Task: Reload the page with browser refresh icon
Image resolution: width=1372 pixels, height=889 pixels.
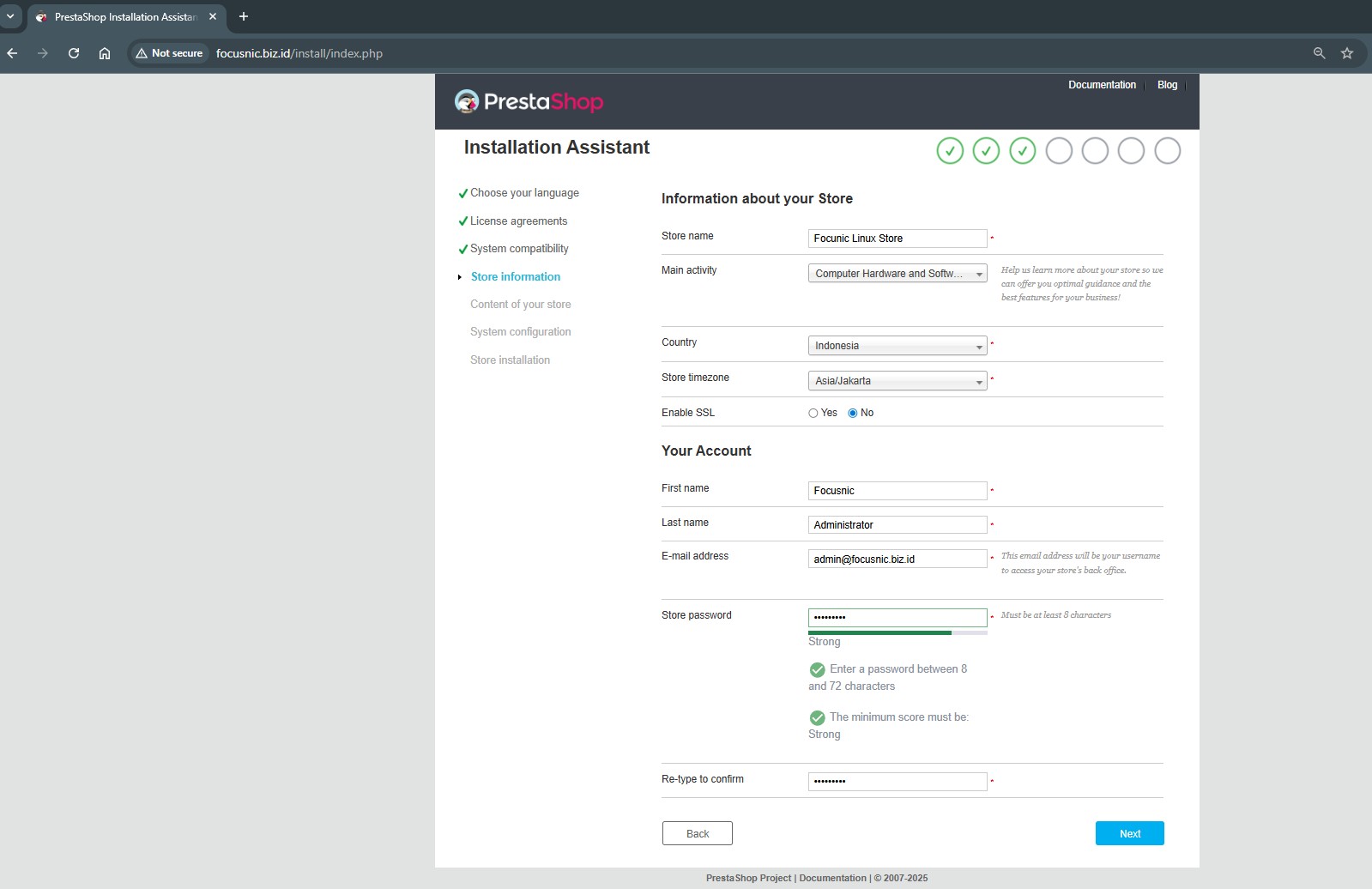Action: (x=74, y=53)
